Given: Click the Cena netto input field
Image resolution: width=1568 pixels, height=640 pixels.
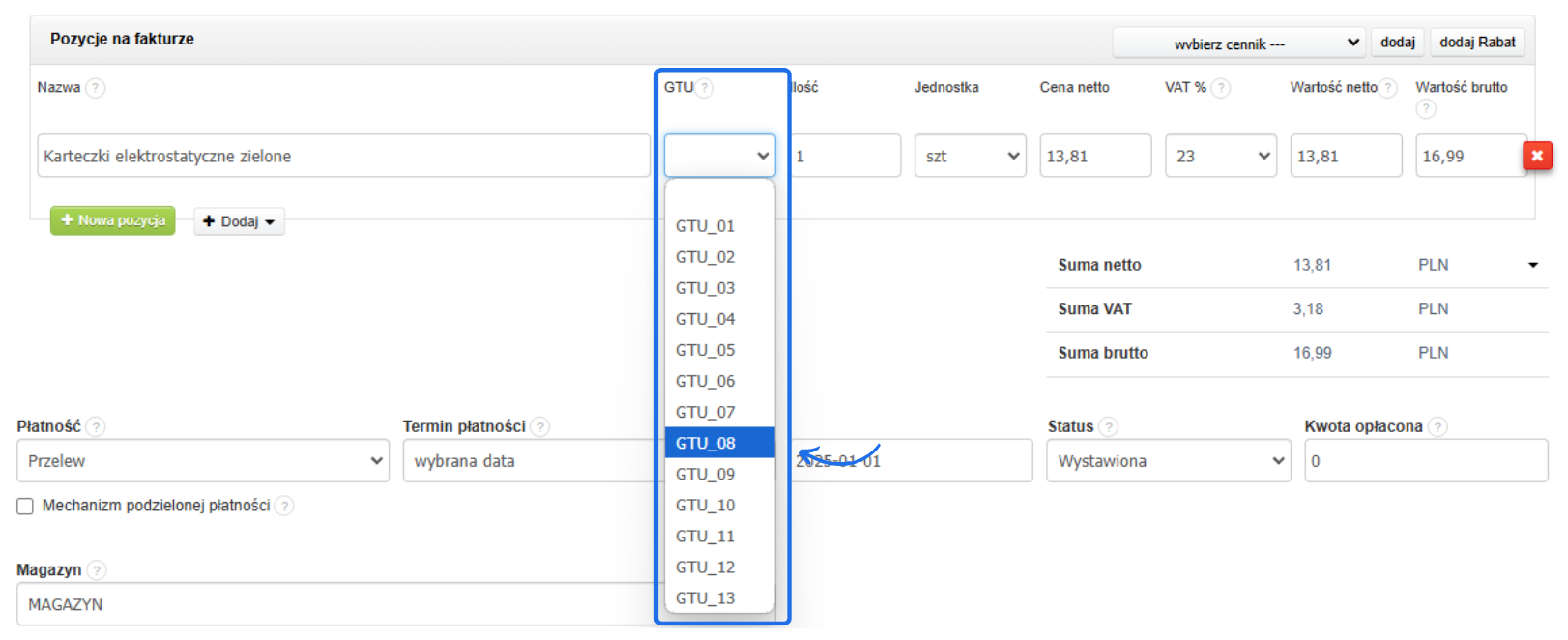Looking at the screenshot, I should (1094, 156).
